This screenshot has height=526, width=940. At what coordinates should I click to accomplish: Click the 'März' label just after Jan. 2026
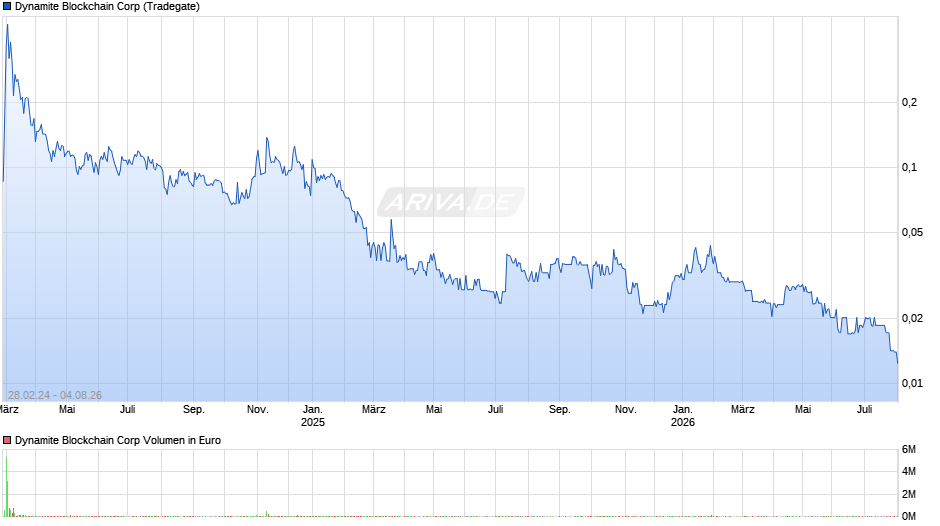(743, 410)
